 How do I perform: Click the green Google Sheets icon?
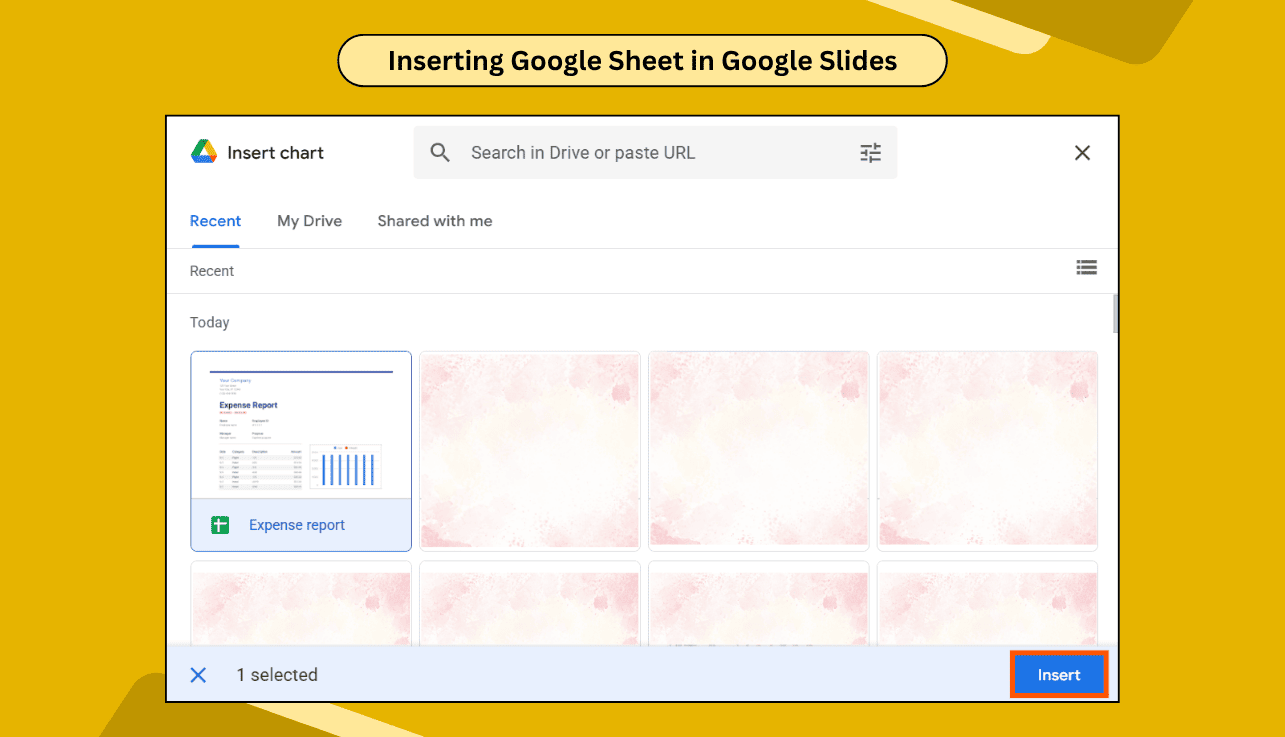point(219,524)
